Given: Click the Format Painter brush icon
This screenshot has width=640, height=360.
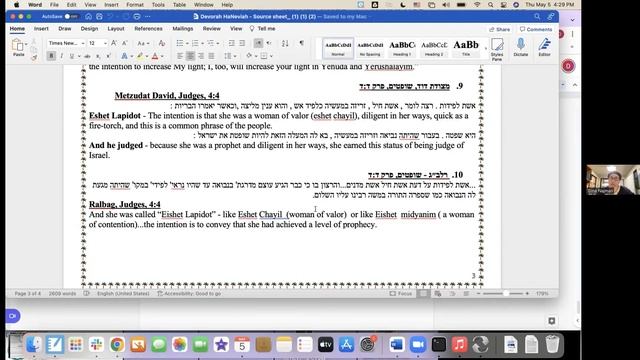Looking at the screenshot, I should [x=34, y=58].
